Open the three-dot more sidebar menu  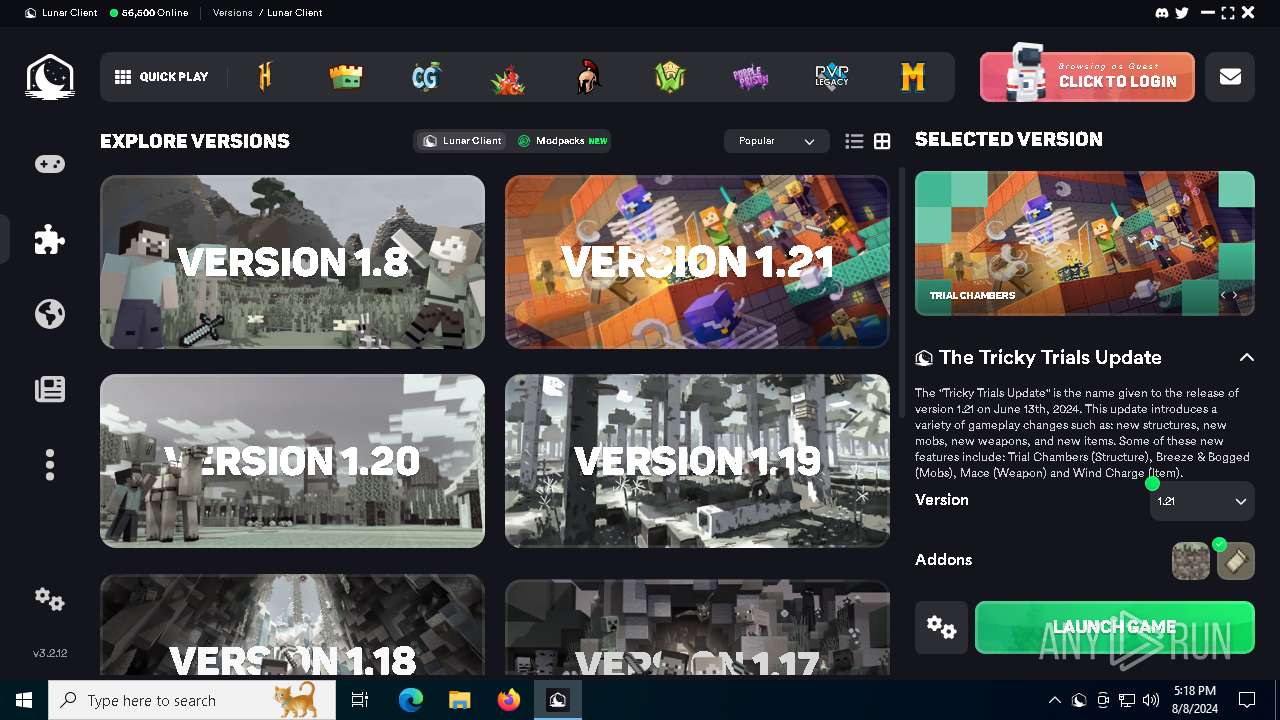(x=50, y=464)
